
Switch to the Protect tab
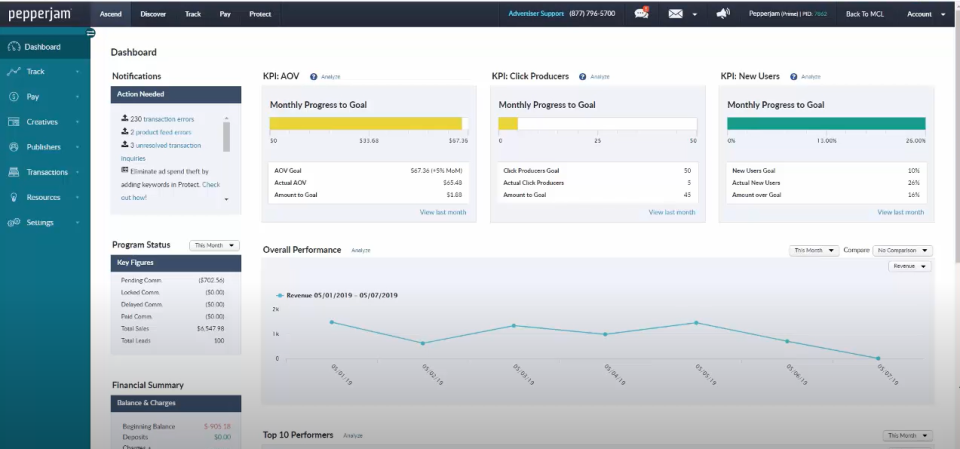(260, 14)
